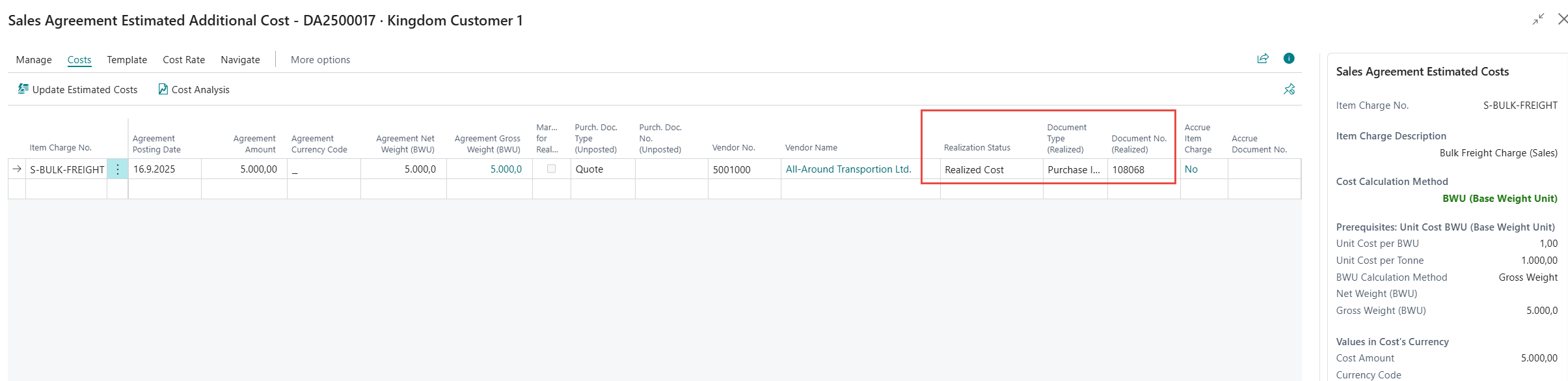This screenshot has height=381, width=1568.
Task: Open the All-Around Transportation Ltd. link
Action: point(848,169)
